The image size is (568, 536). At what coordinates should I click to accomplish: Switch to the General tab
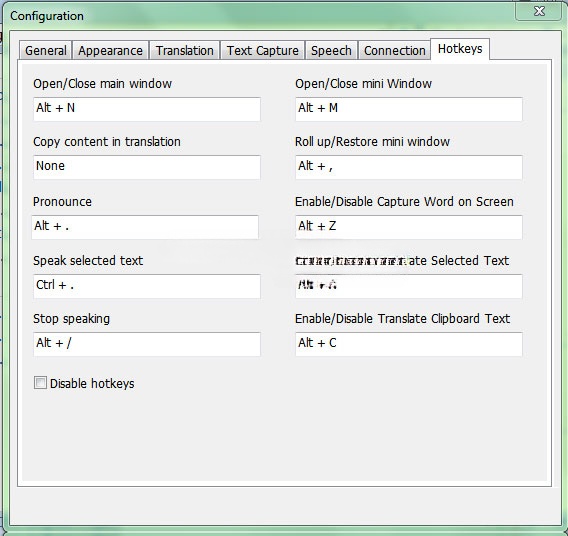46,50
